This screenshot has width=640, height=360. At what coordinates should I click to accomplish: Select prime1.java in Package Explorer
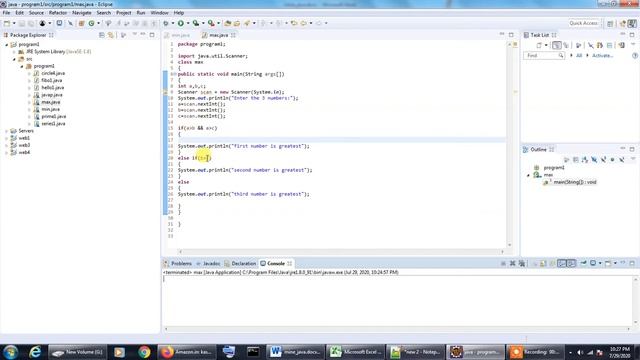(53, 116)
